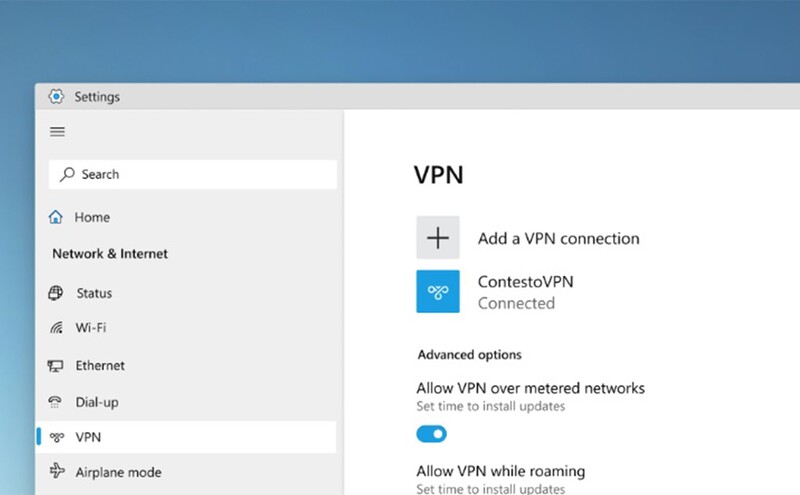Viewport: 800px width, 495px height.
Task: Open the hamburger navigation menu
Action: pyautogui.click(x=57, y=131)
